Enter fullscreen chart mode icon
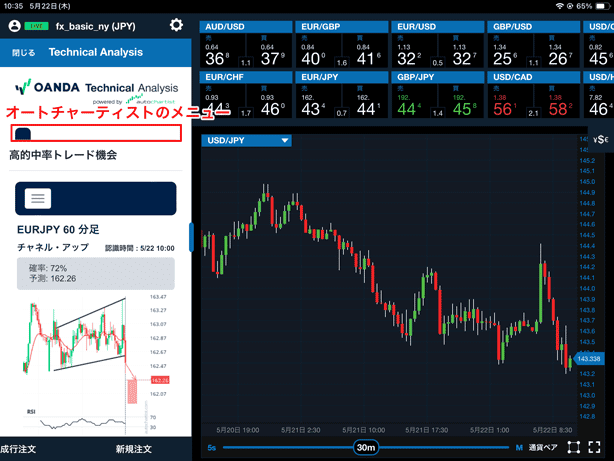The image size is (614, 461). (594, 447)
